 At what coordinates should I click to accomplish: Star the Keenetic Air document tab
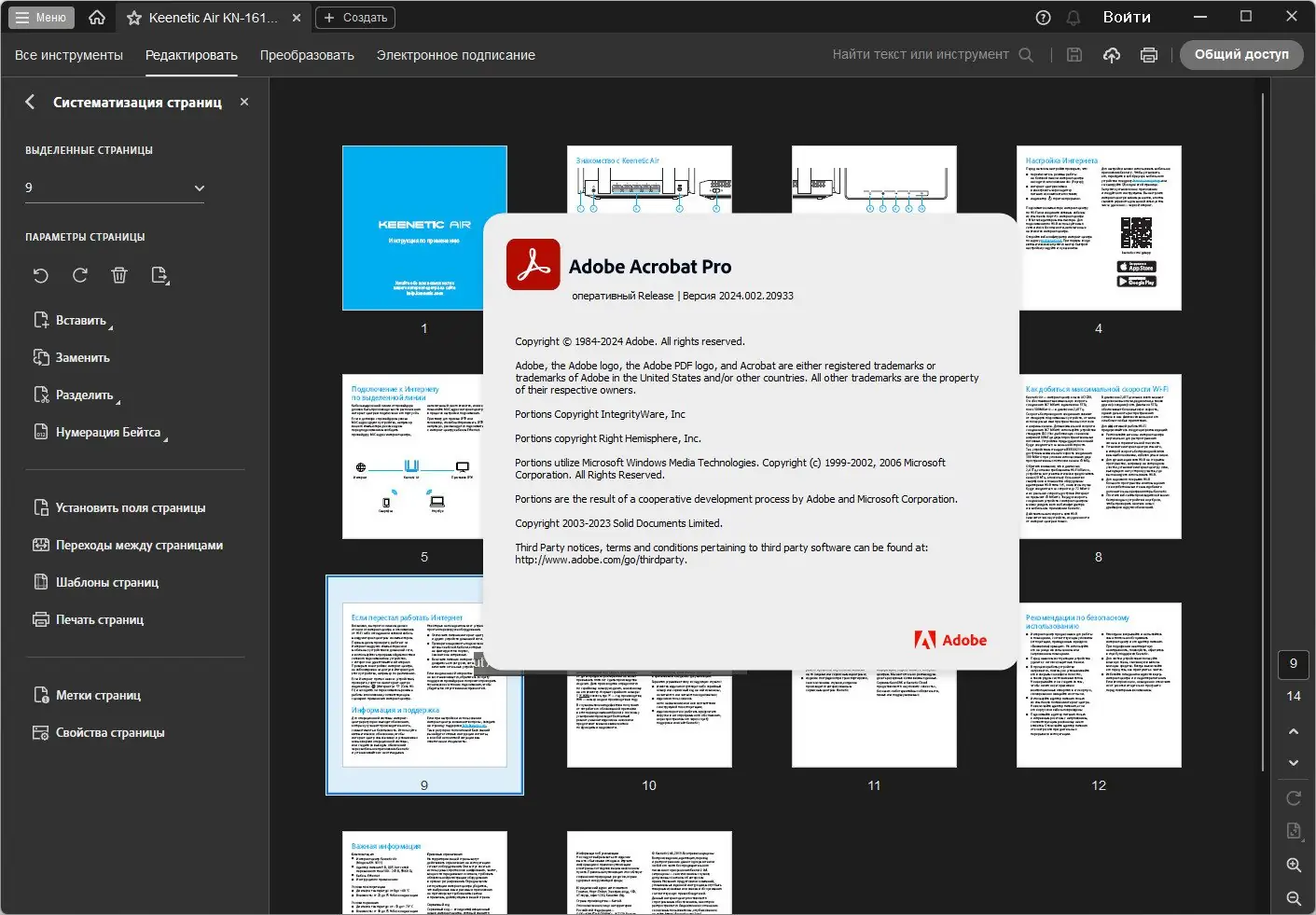pyautogui.click(x=134, y=18)
